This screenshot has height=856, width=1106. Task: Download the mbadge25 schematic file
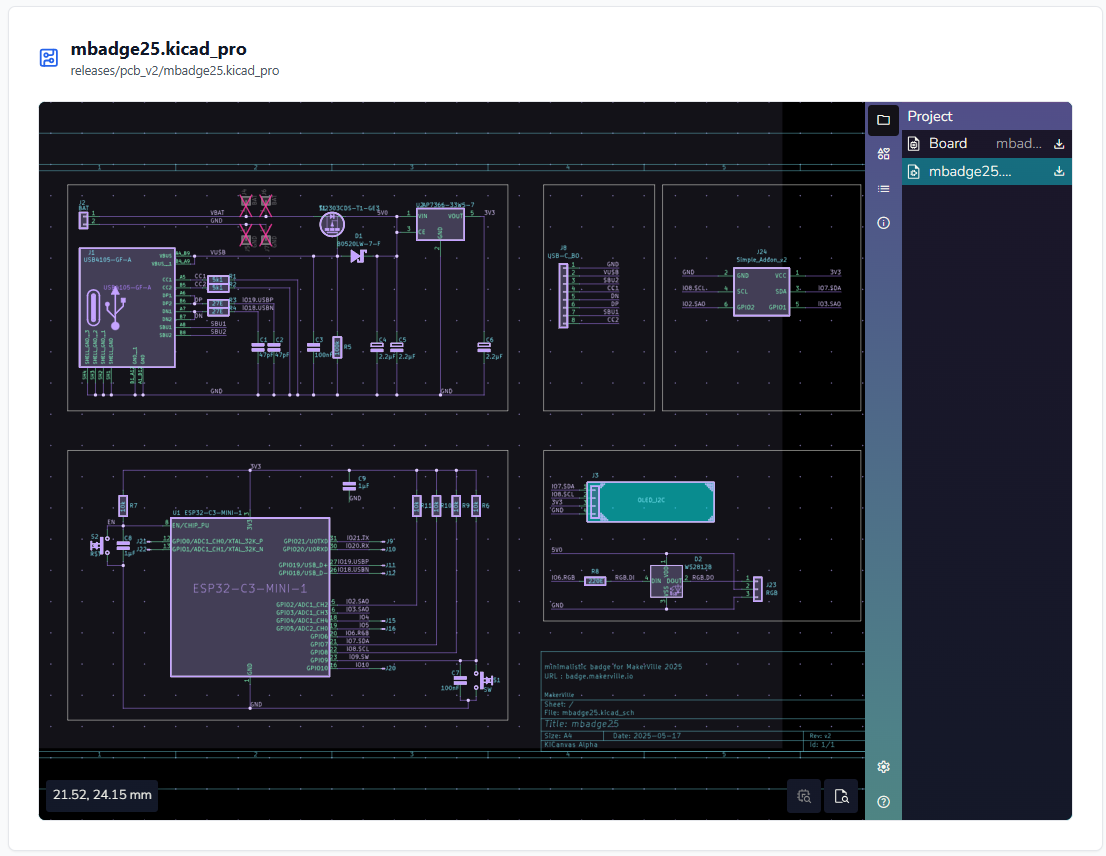pos(1059,172)
